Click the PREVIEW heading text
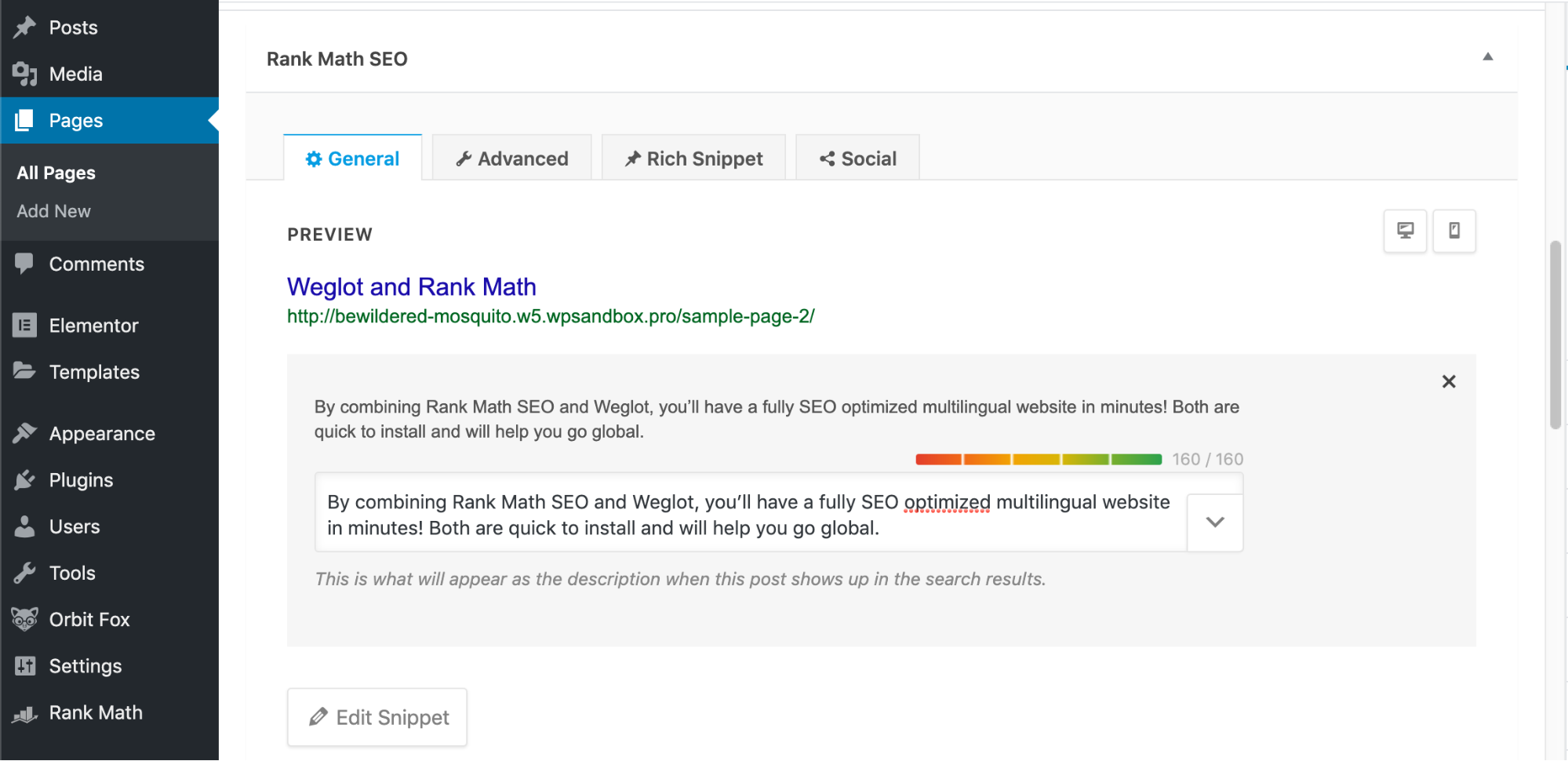Screen dimensions: 1568x761 330,235
